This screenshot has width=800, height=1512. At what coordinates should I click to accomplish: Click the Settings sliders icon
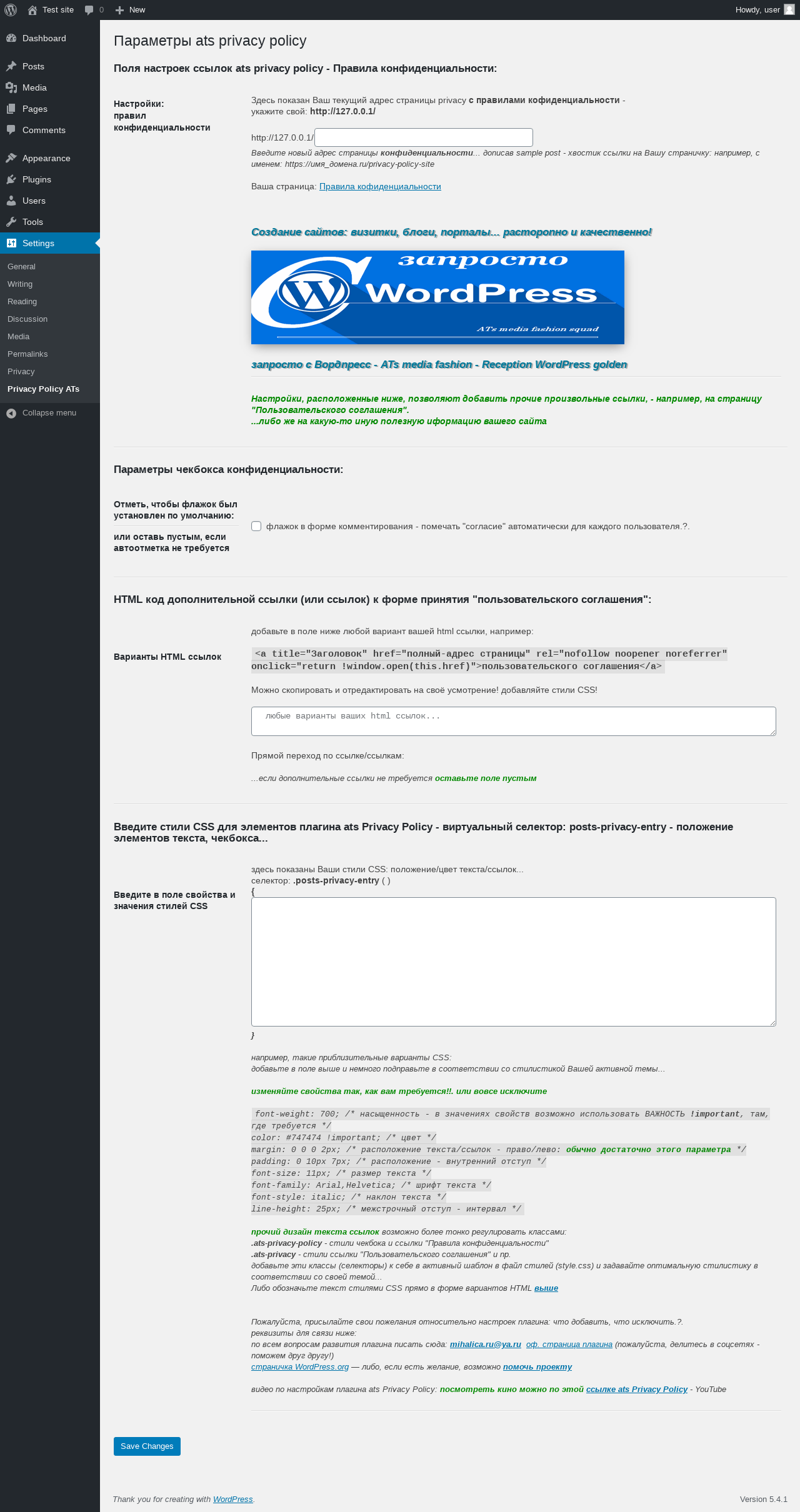click(11, 243)
